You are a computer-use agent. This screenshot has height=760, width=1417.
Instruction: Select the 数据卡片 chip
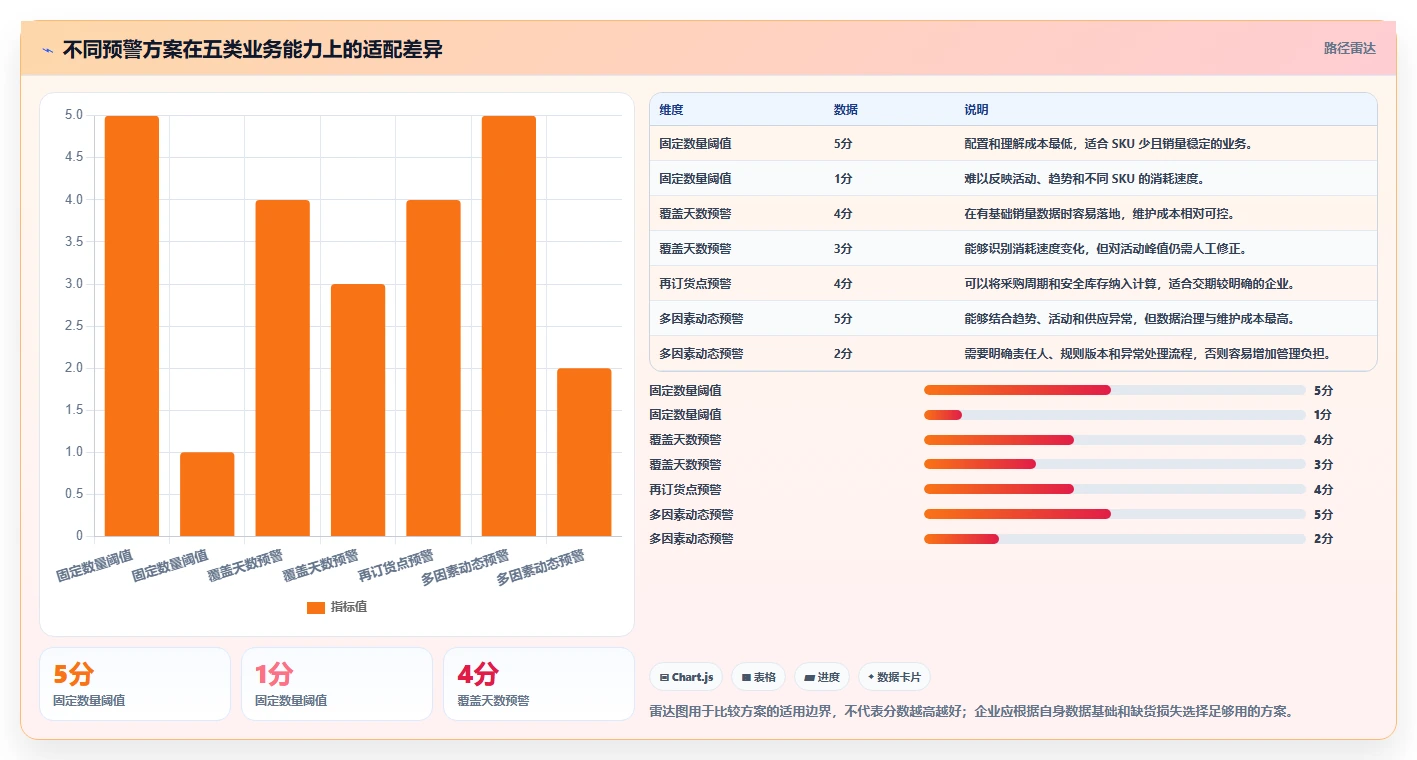click(x=894, y=677)
